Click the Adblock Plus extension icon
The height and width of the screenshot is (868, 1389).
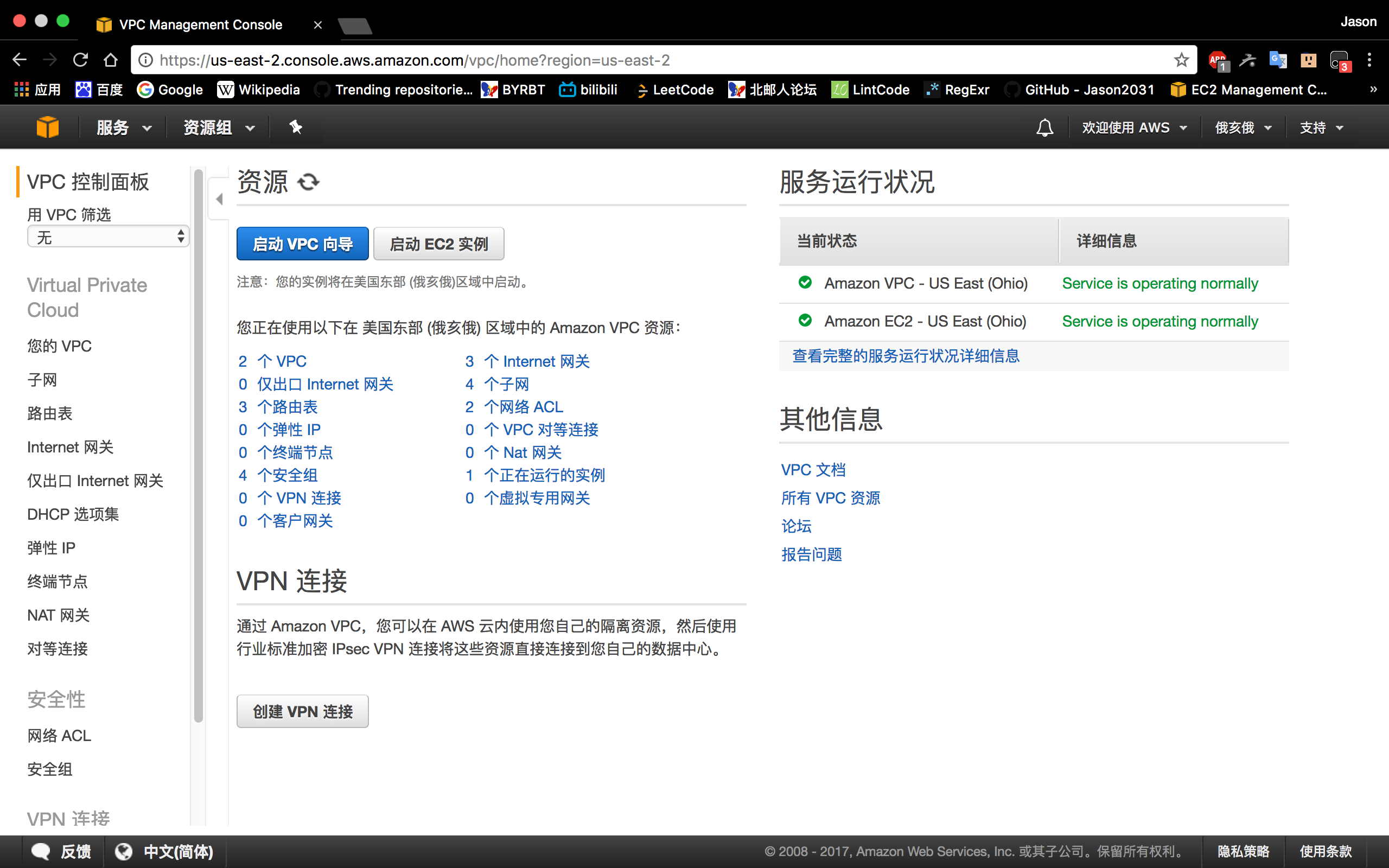(1218, 60)
